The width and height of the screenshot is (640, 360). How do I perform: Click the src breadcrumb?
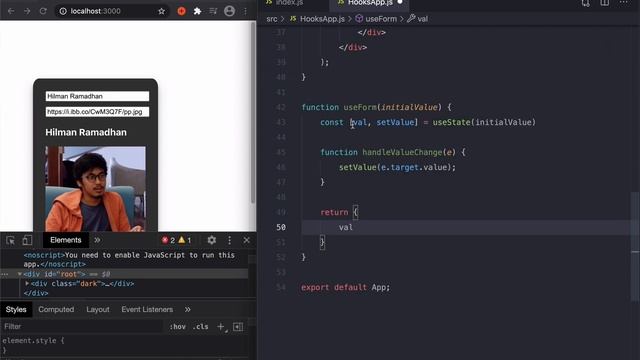tap(272, 19)
